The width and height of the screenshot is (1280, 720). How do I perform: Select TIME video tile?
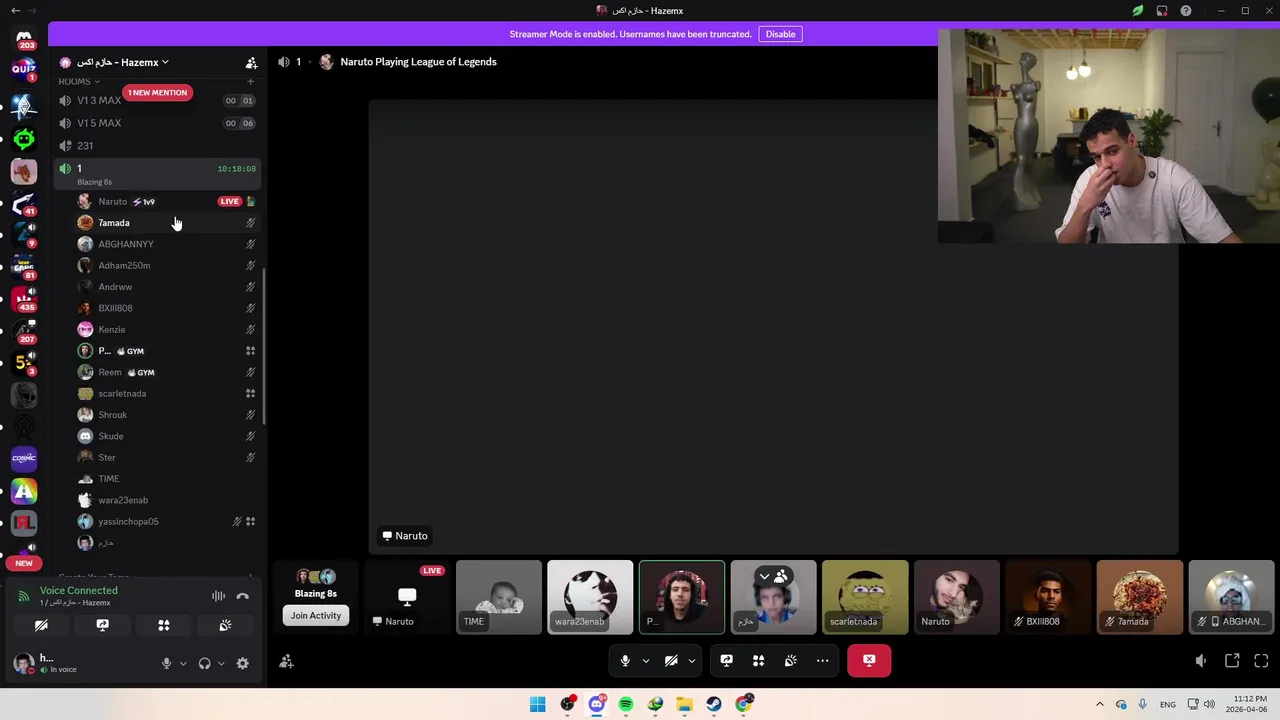coord(499,597)
